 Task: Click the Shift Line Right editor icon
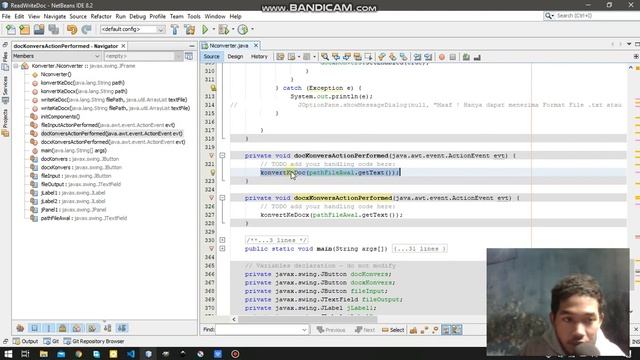pos(428,57)
